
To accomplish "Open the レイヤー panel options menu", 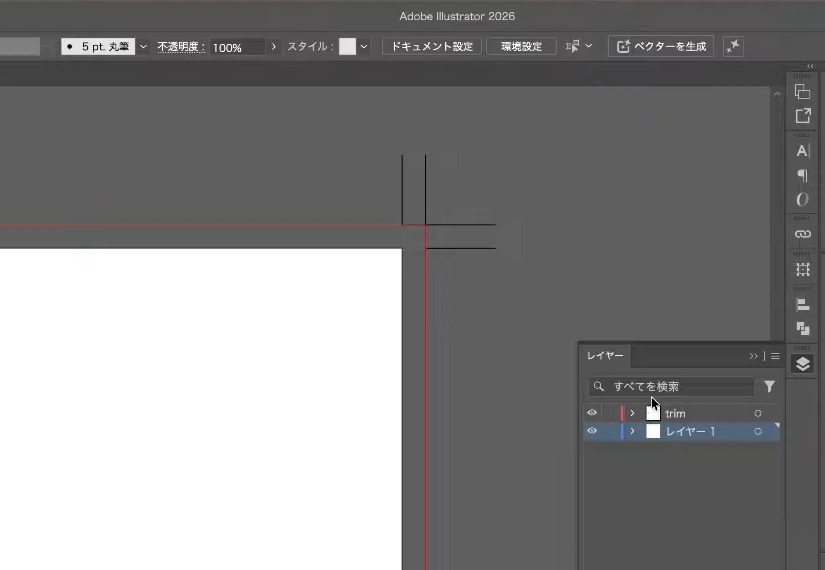I will click(775, 356).
